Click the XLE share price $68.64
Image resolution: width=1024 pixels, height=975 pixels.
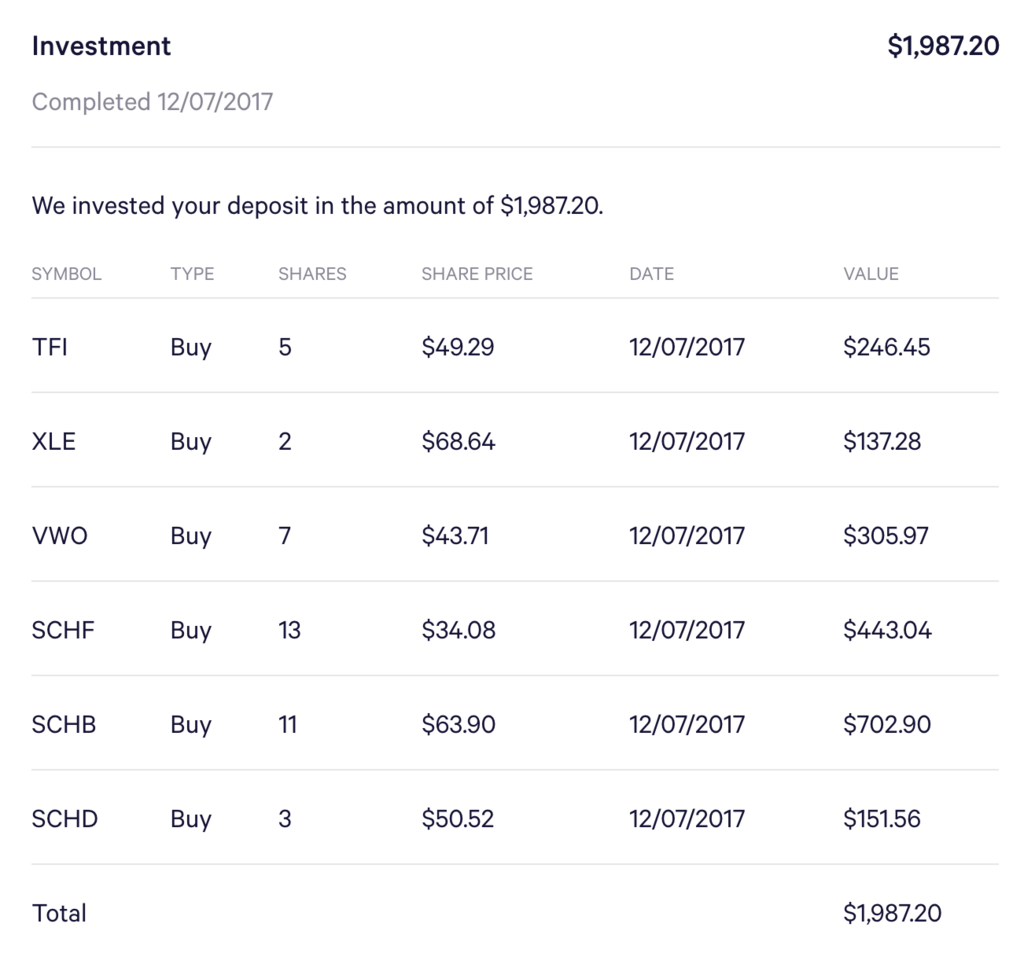coord(458,441)
